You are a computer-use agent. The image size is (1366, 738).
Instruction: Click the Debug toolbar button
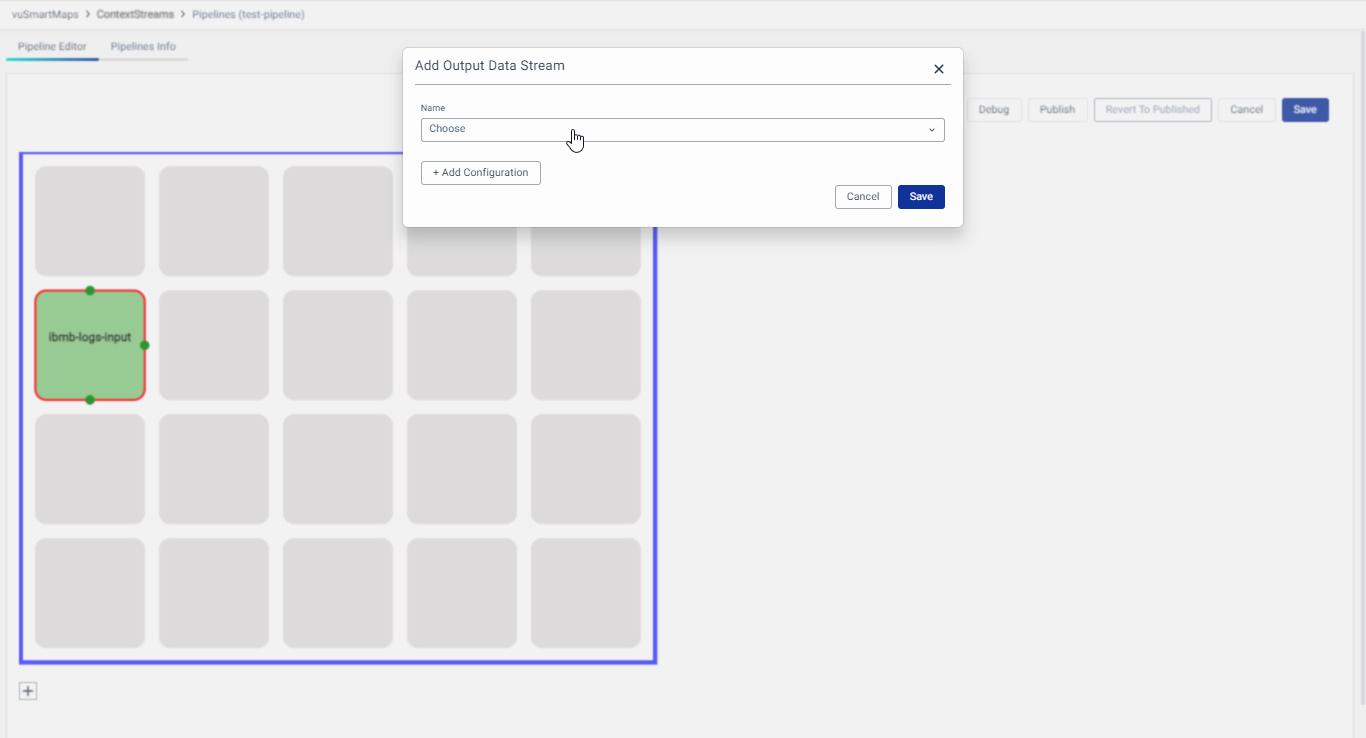point(993,110)
